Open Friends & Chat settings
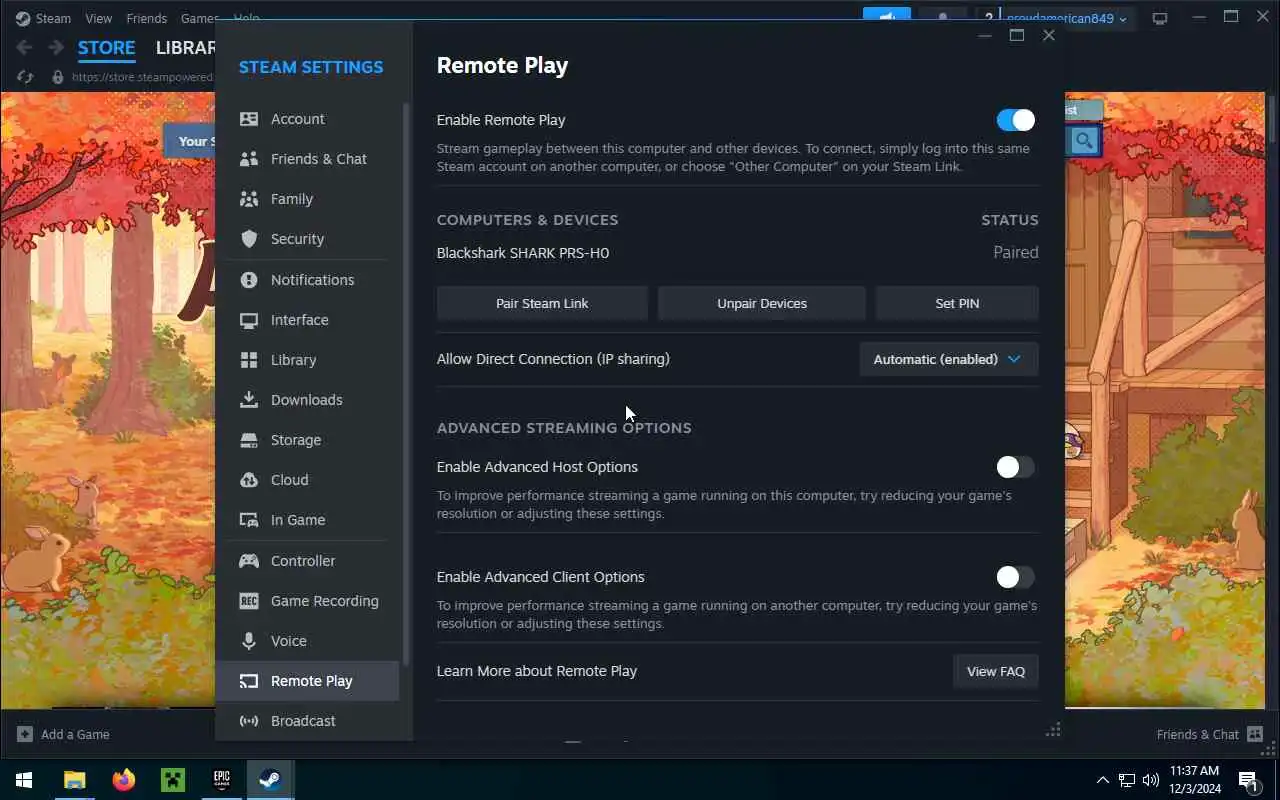This screenshot has width=1280, height=800. (307, 159)
